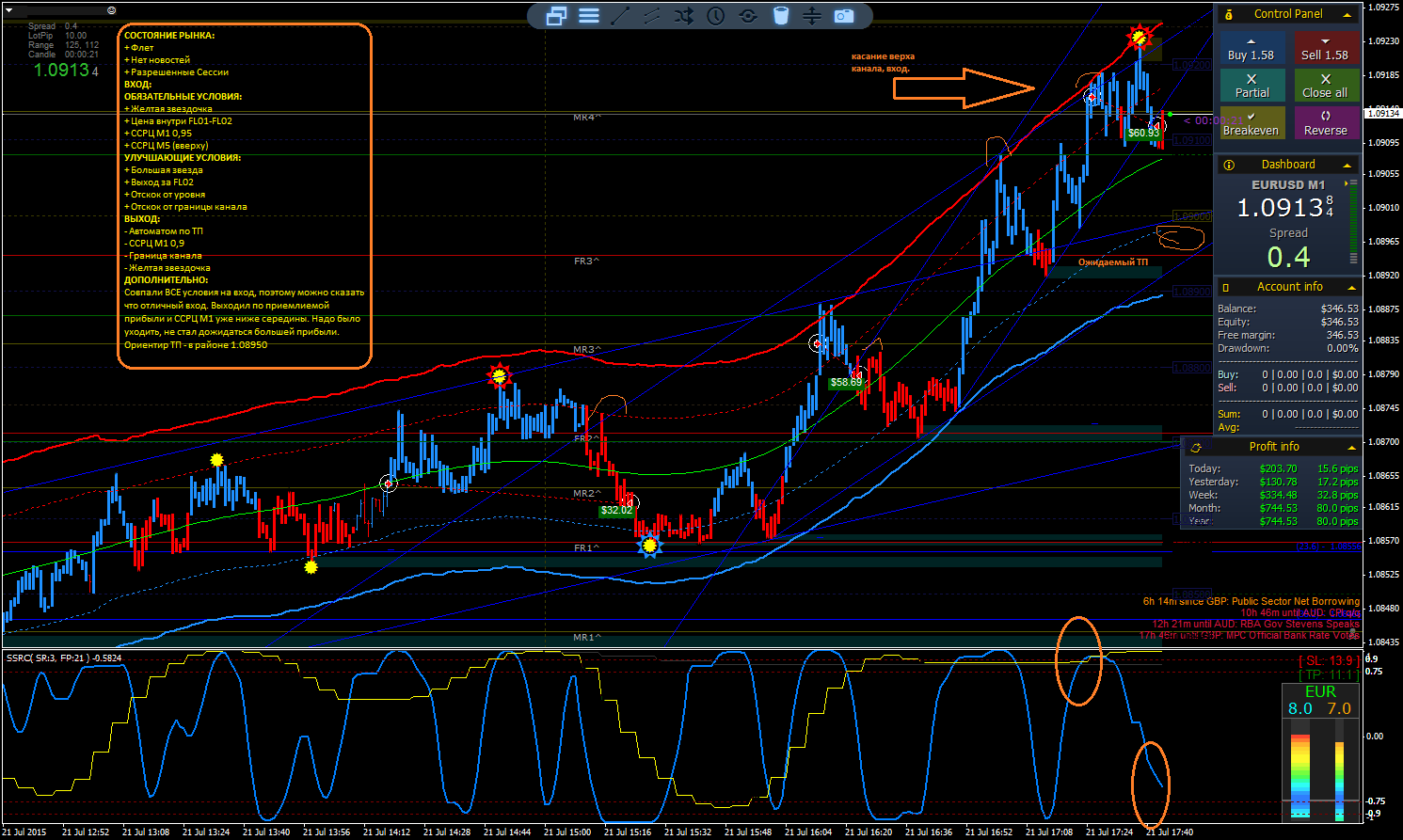Image resolution: width=1403 pixels, height=840 pixels.
Task: Click the 1.09134 price readout top left
Action: (66, 70)
